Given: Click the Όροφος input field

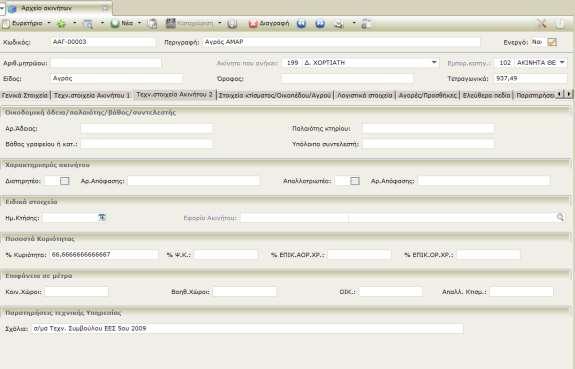Looking at the screenshot, I should tap(347, 78).
